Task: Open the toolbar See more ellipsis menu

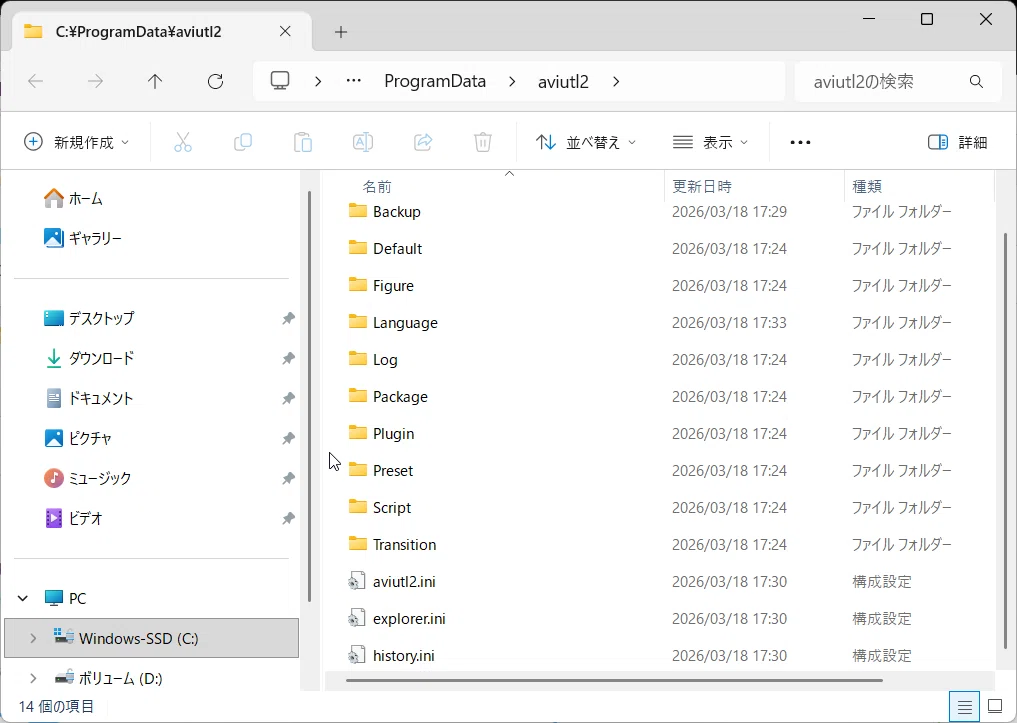Action: tap(800, 143)
